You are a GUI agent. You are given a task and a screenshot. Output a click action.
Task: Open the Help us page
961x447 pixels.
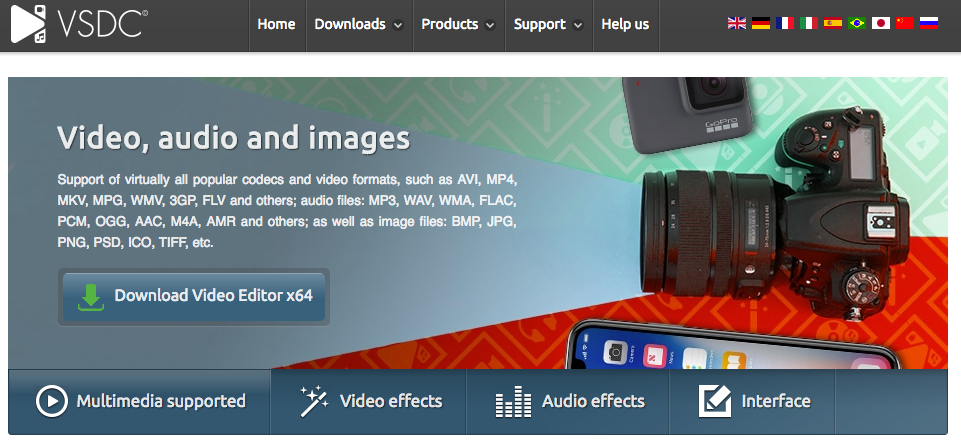pyautogui.click(x=625, y=25)
